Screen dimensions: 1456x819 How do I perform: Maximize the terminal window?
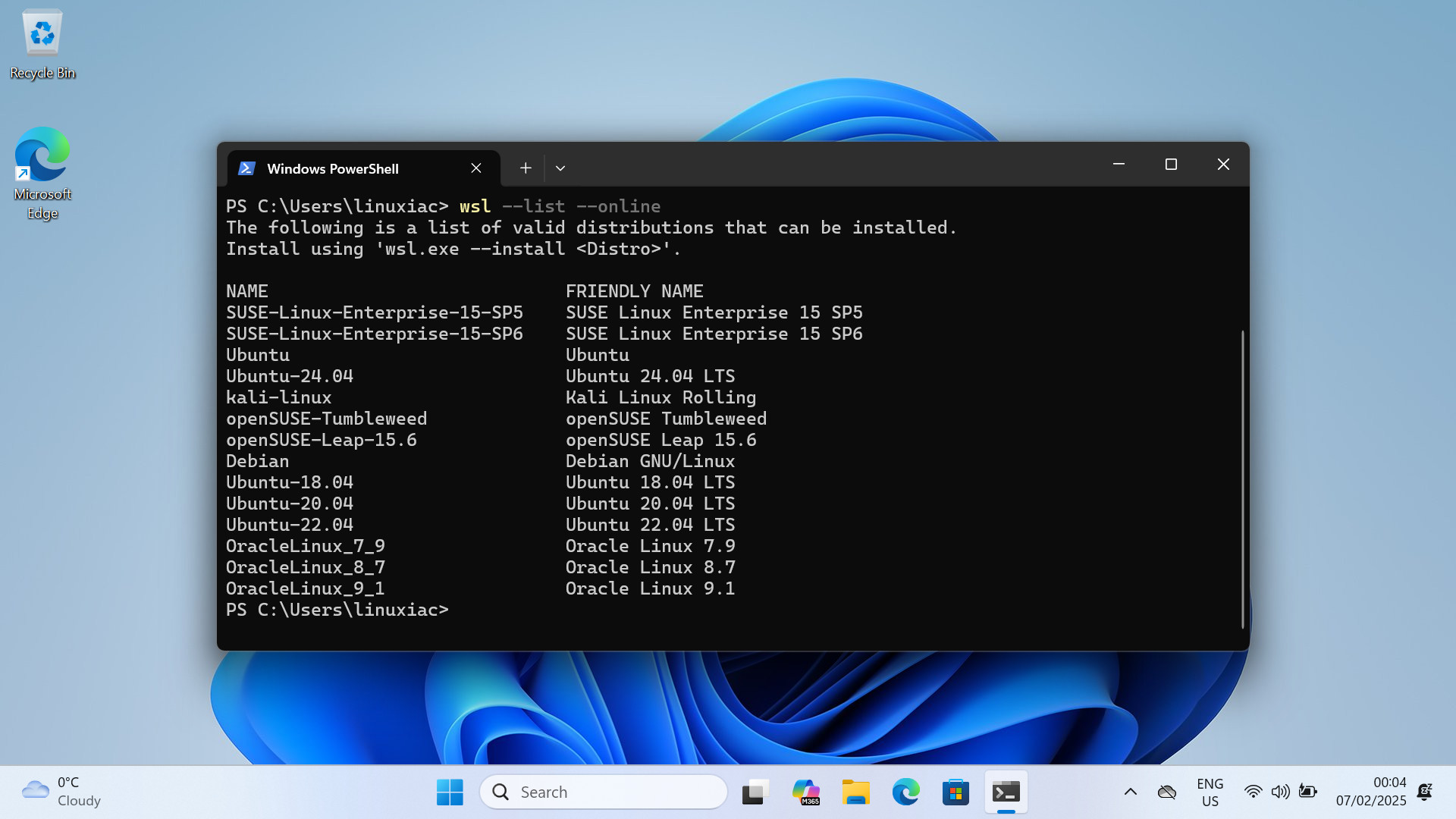pos(1171,164)
